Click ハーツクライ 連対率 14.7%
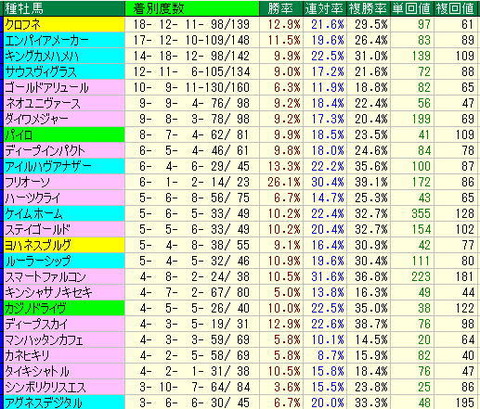The height and width of the screenshot is (409, 480). (328, 198)
